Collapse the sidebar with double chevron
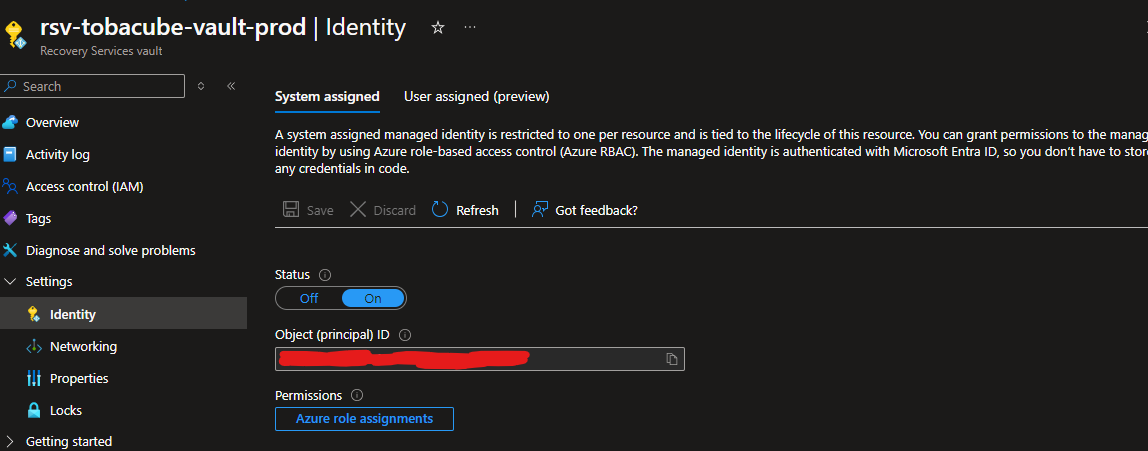The height and width of the screenshot is (451, 1148). click(231, 86)
